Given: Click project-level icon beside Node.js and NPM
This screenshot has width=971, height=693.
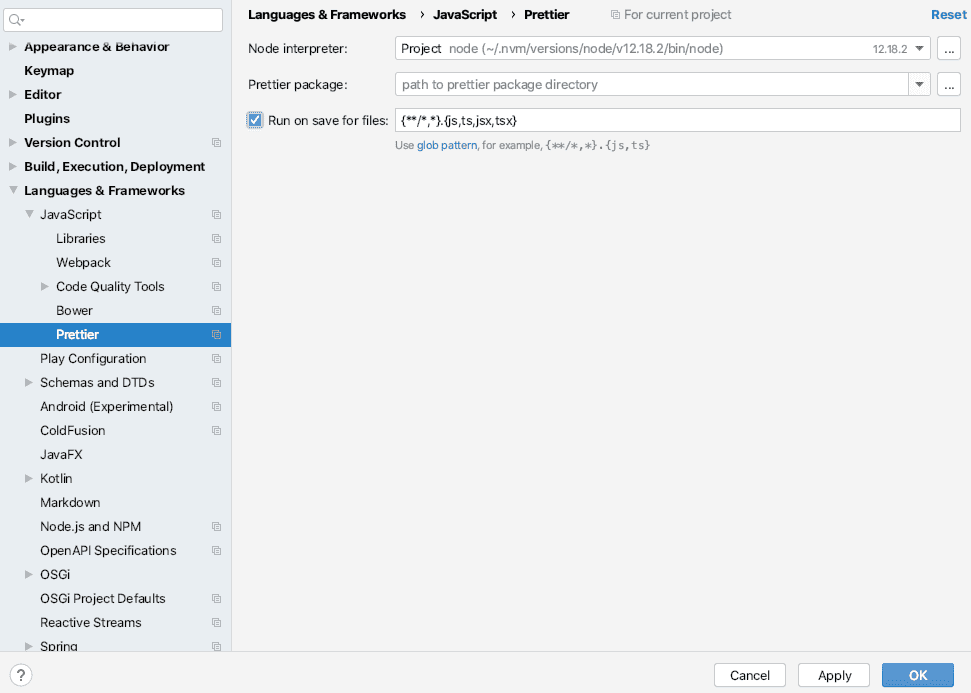Looking at the screenshot, I should point(216,526).
